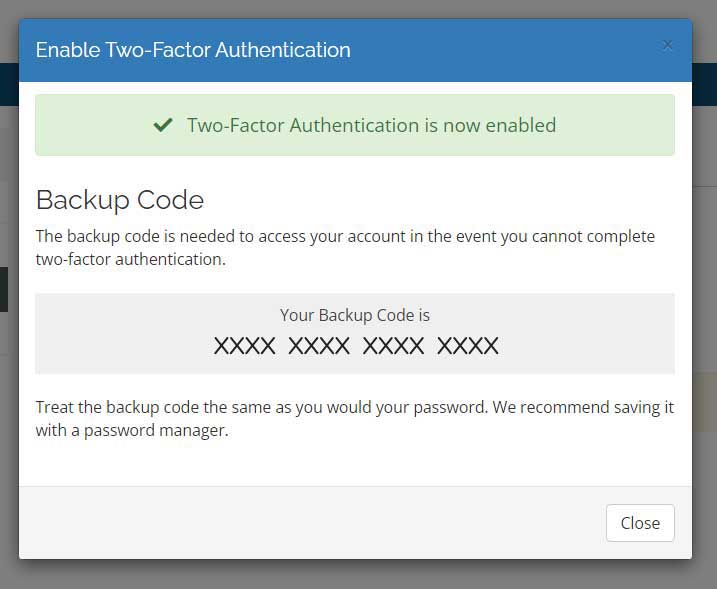The height and width of the screenshot is (589, 717).
Task: Dismiss the dialog using the header X icon
Action: pyautogui.click(x=668, y=45)
